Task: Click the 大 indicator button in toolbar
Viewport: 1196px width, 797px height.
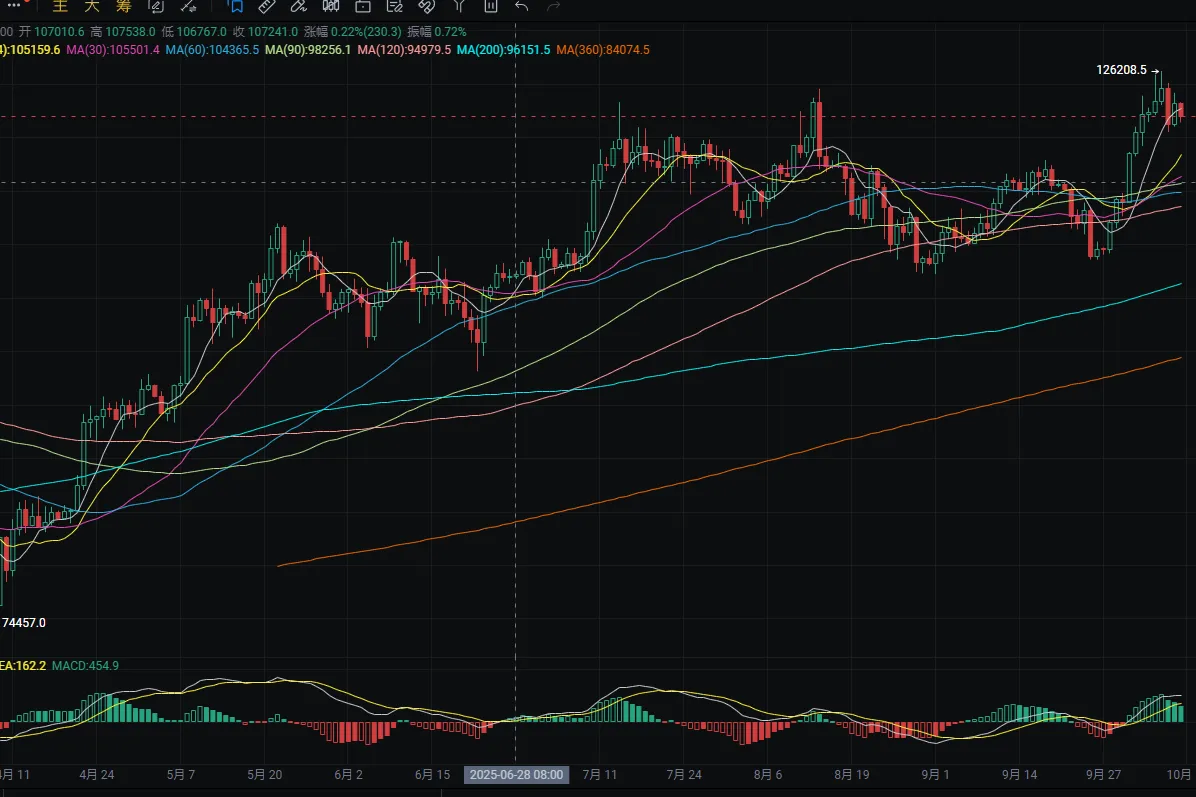Action: click(91, 6)
